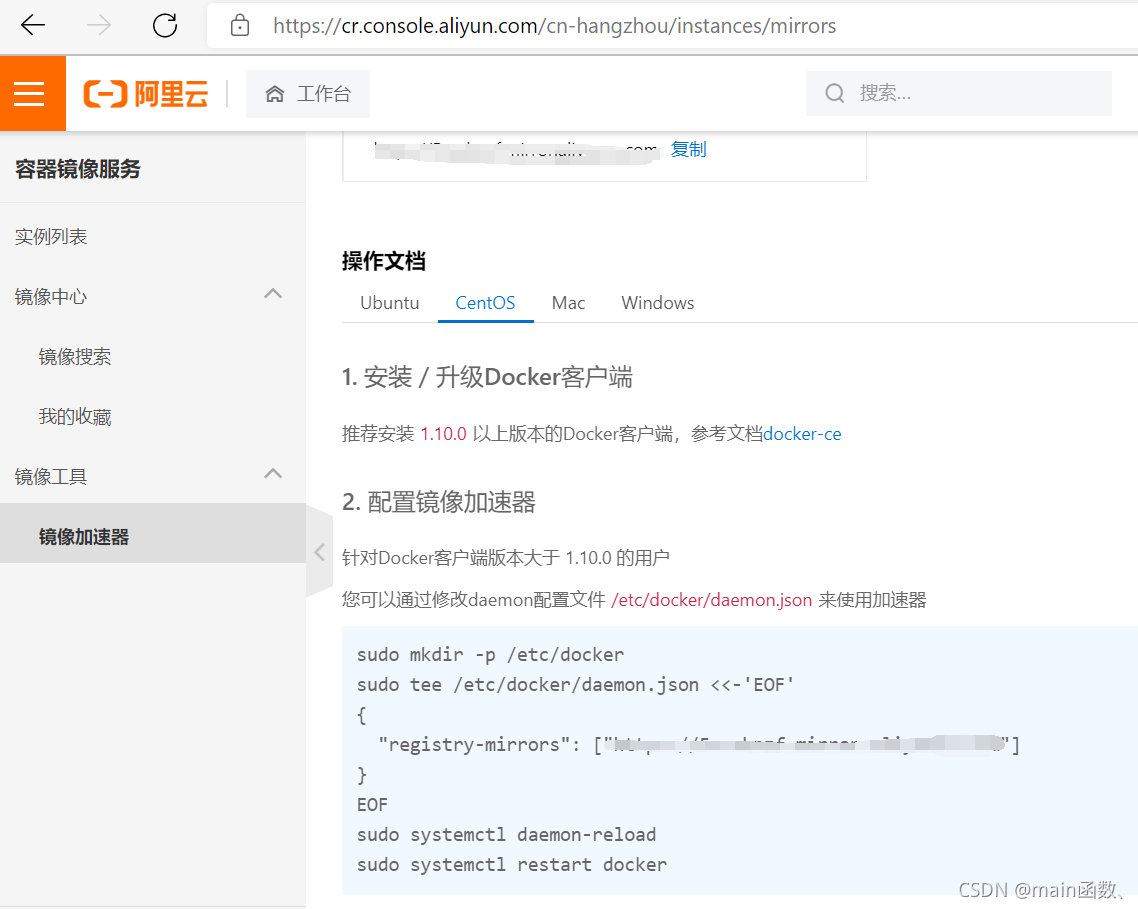Screen dimensions: 1138x909
Task: Click the 'sudo mkdir -p /etc/docker' code line
Action: [x=490, y=655]
